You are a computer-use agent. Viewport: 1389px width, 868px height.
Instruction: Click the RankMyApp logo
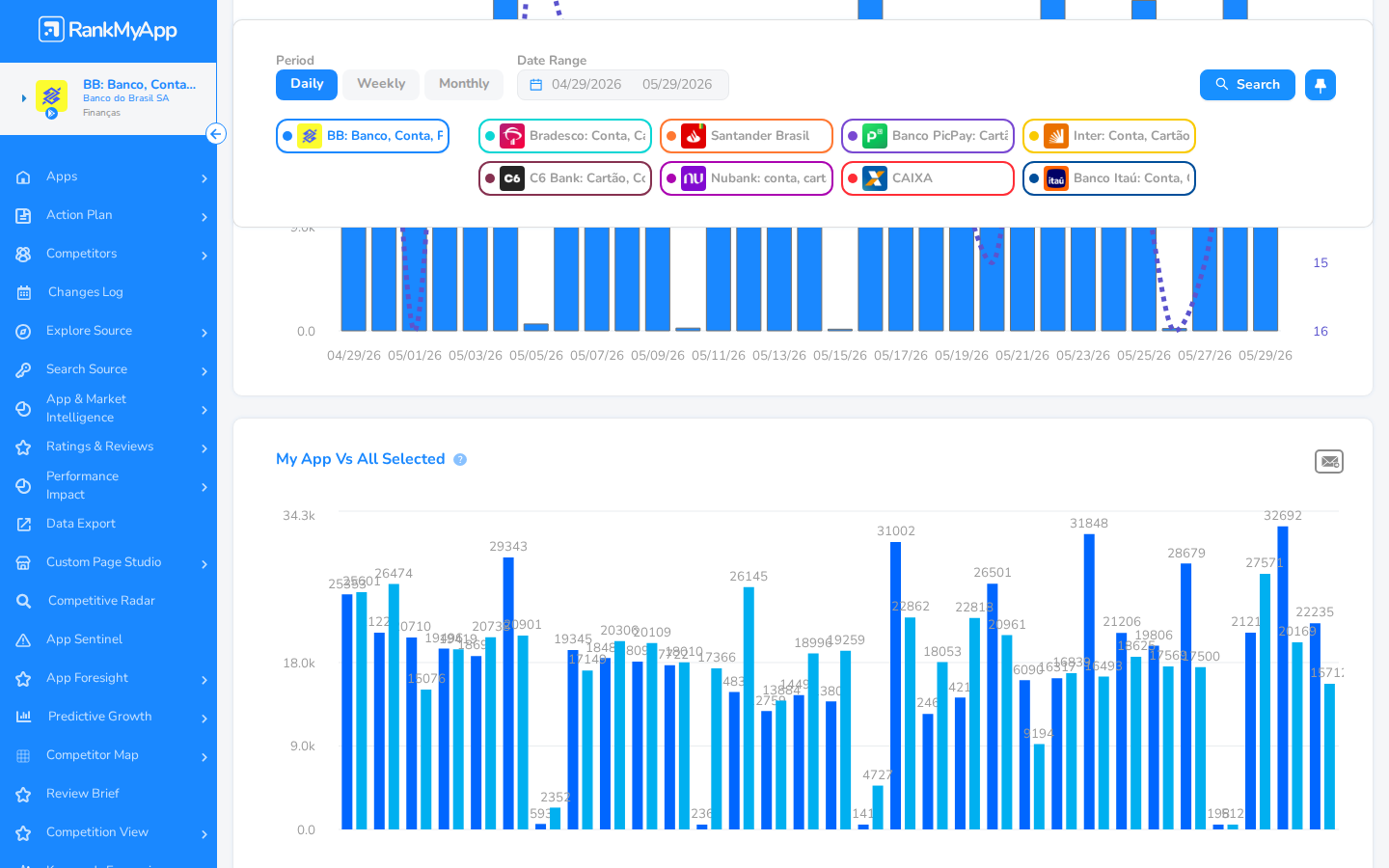tap(108, 30)
